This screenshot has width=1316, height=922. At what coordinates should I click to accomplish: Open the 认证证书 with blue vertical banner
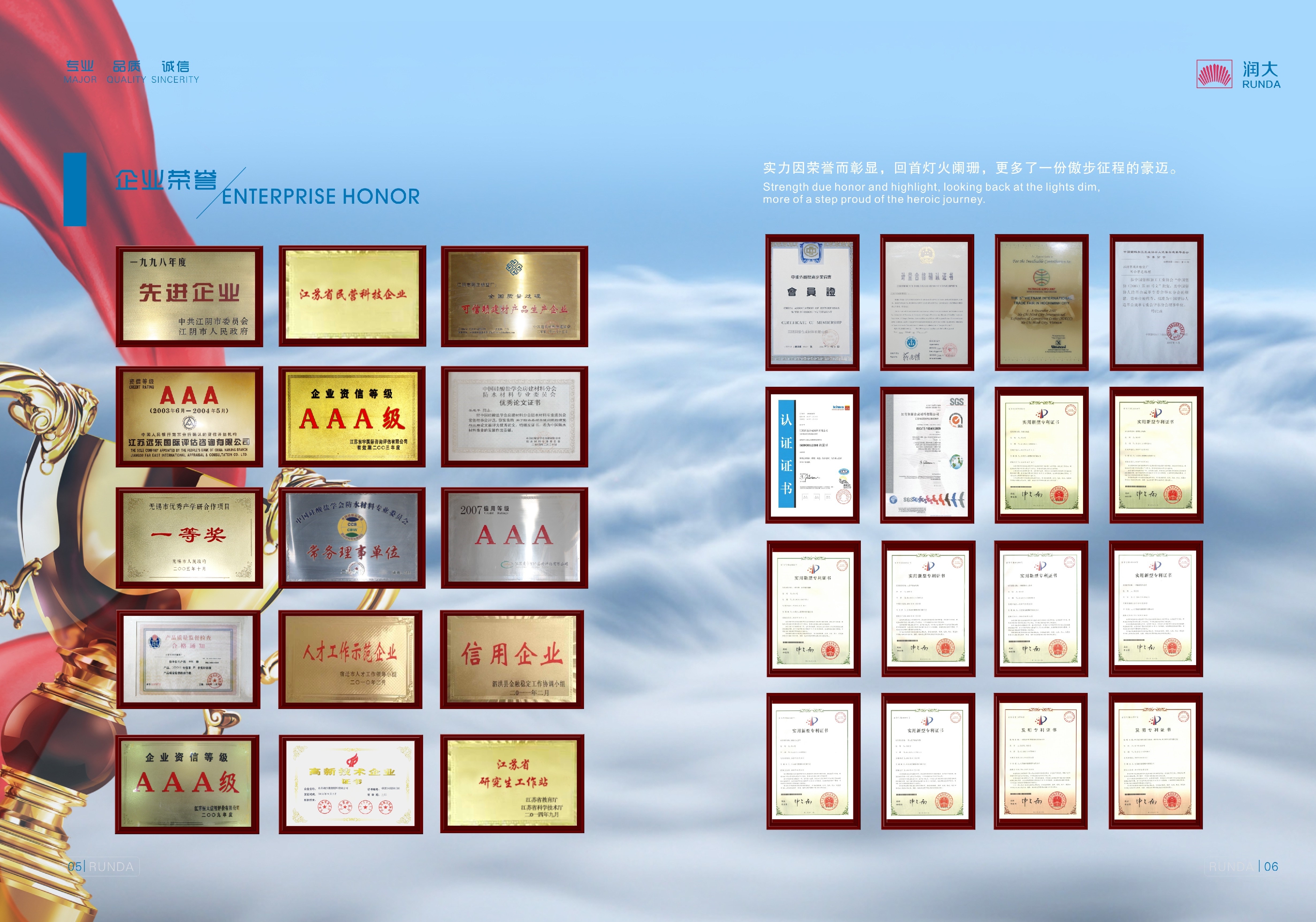tap(812, 455)
